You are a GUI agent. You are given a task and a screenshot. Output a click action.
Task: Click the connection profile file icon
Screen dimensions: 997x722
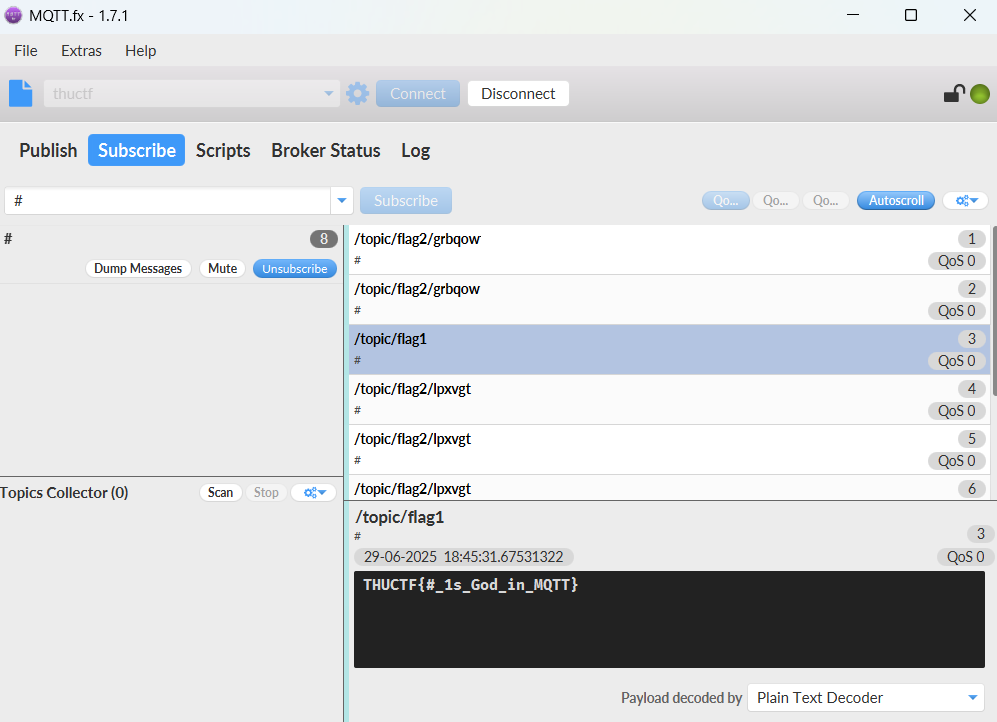(21, 93)
